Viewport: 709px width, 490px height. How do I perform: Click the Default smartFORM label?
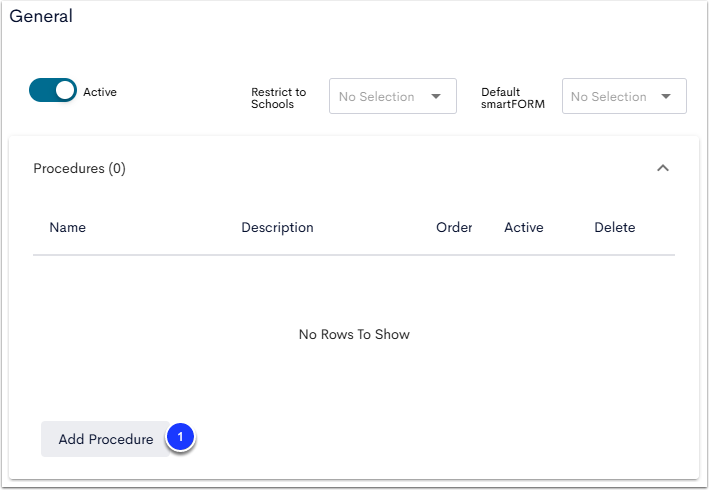pos(513,98)
